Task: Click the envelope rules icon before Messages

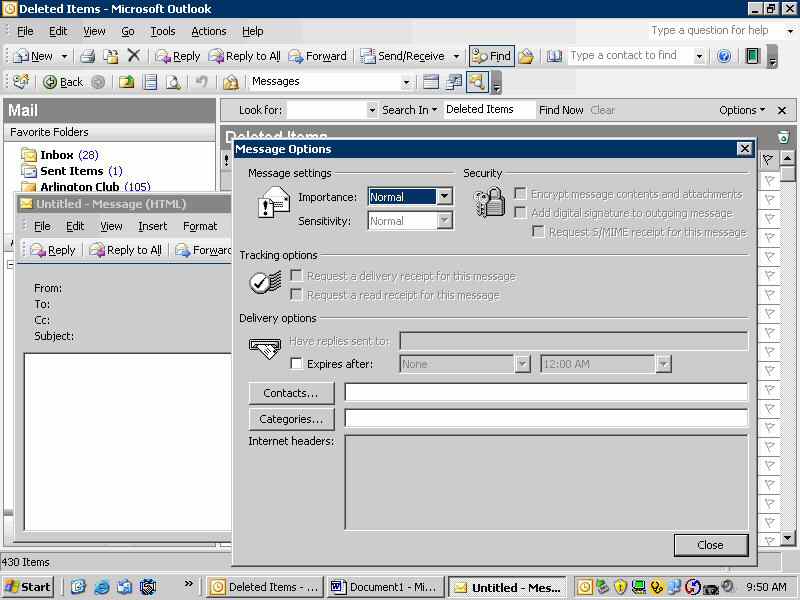Action: click(x=231, y=82)
